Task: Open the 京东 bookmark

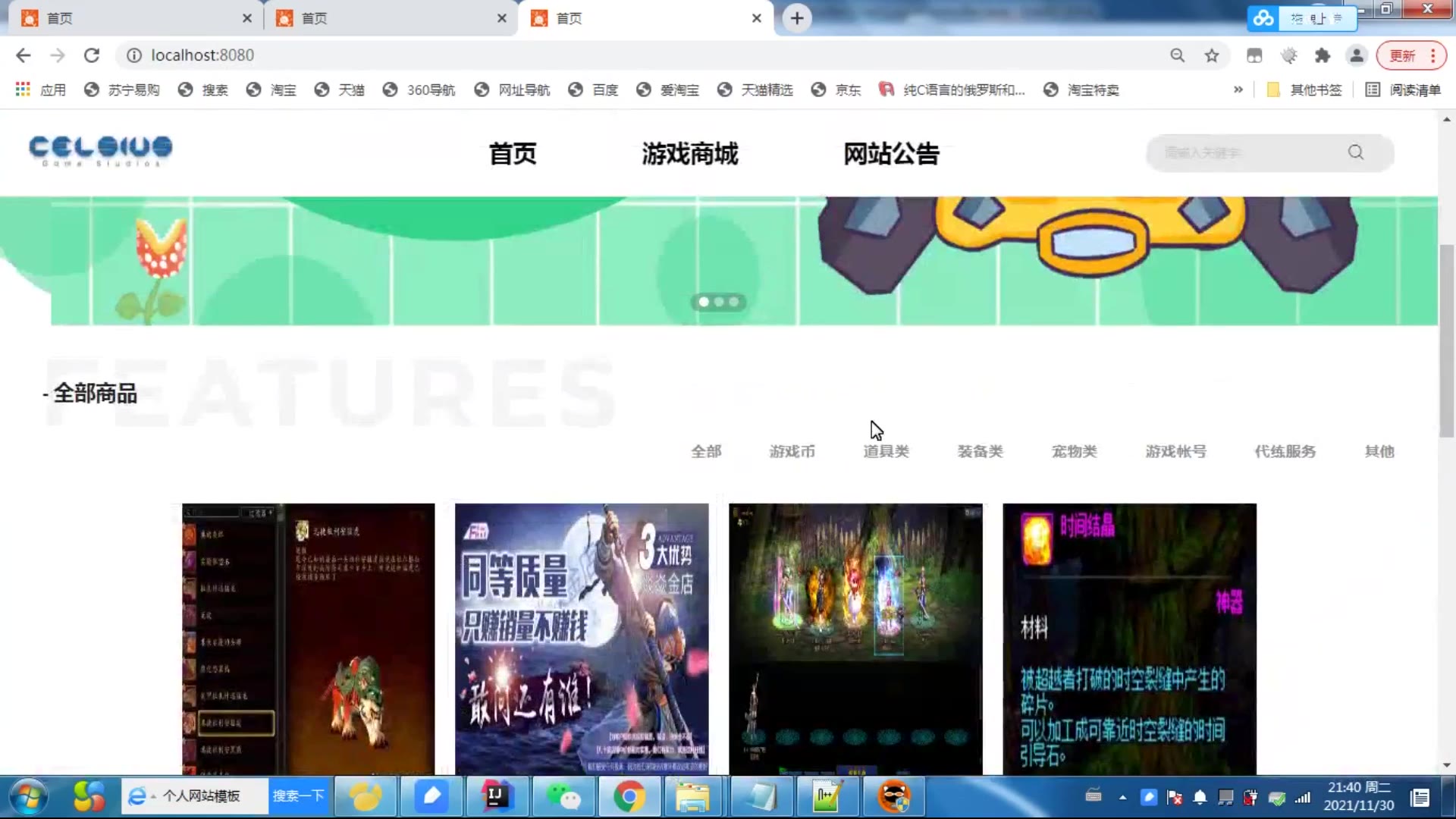Action: click(836, 89)
